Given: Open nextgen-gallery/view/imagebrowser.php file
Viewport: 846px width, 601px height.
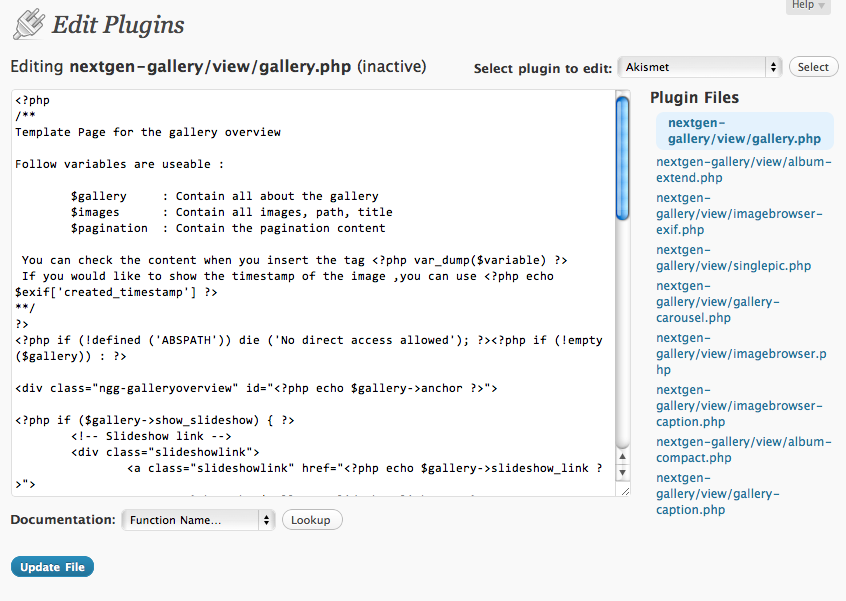Looking at the screenshot, I should [x=741, y=354].
